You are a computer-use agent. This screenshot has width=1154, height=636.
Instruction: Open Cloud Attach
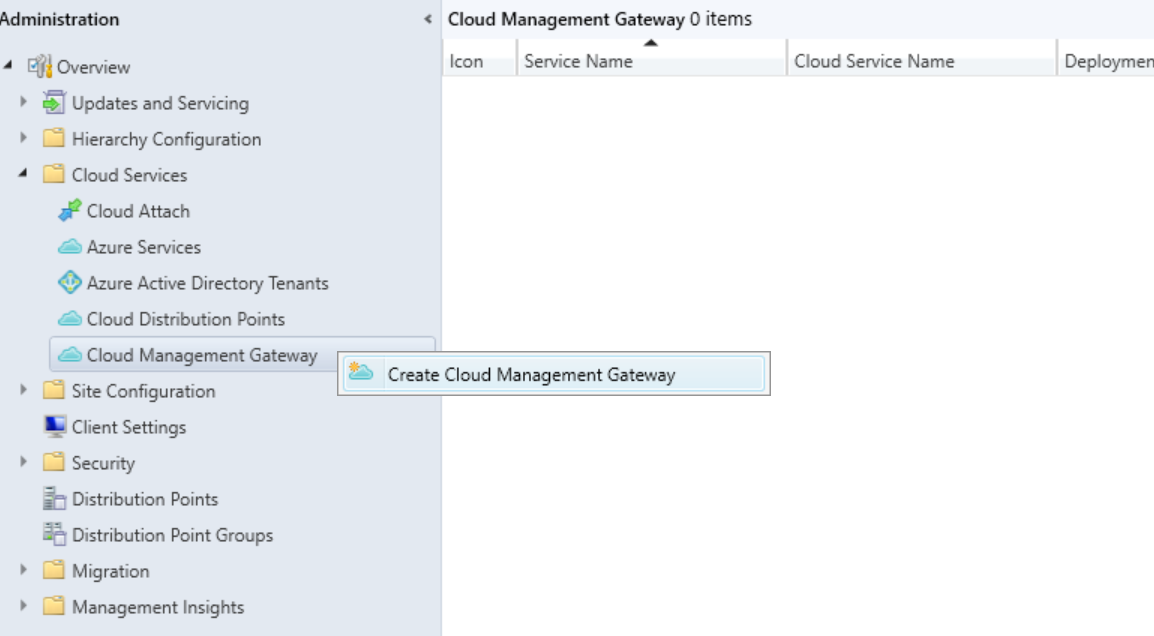click(138, 211)
